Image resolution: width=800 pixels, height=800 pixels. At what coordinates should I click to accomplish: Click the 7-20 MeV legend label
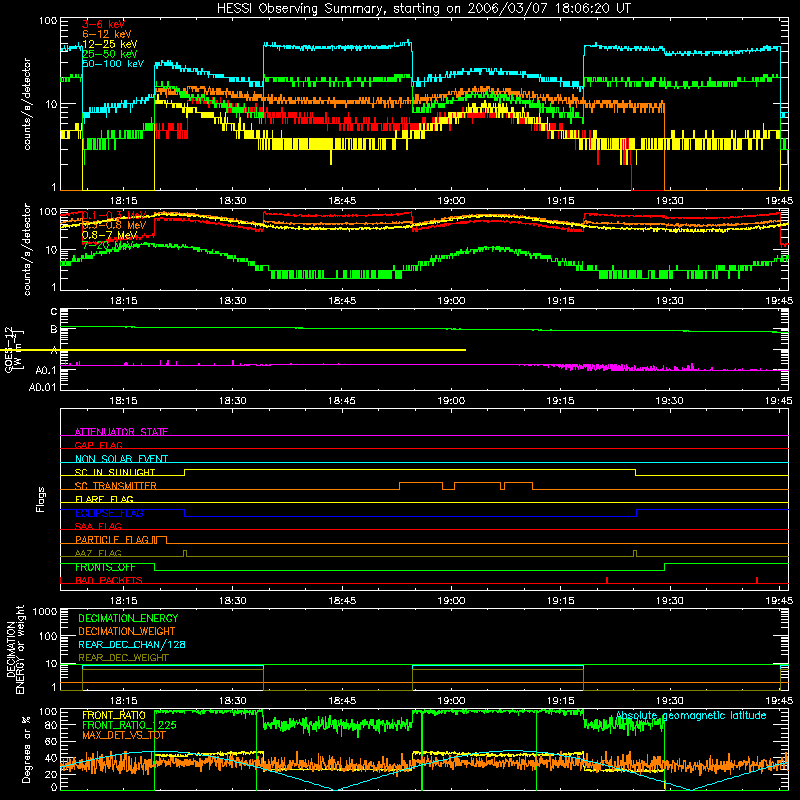coord(107,245)
